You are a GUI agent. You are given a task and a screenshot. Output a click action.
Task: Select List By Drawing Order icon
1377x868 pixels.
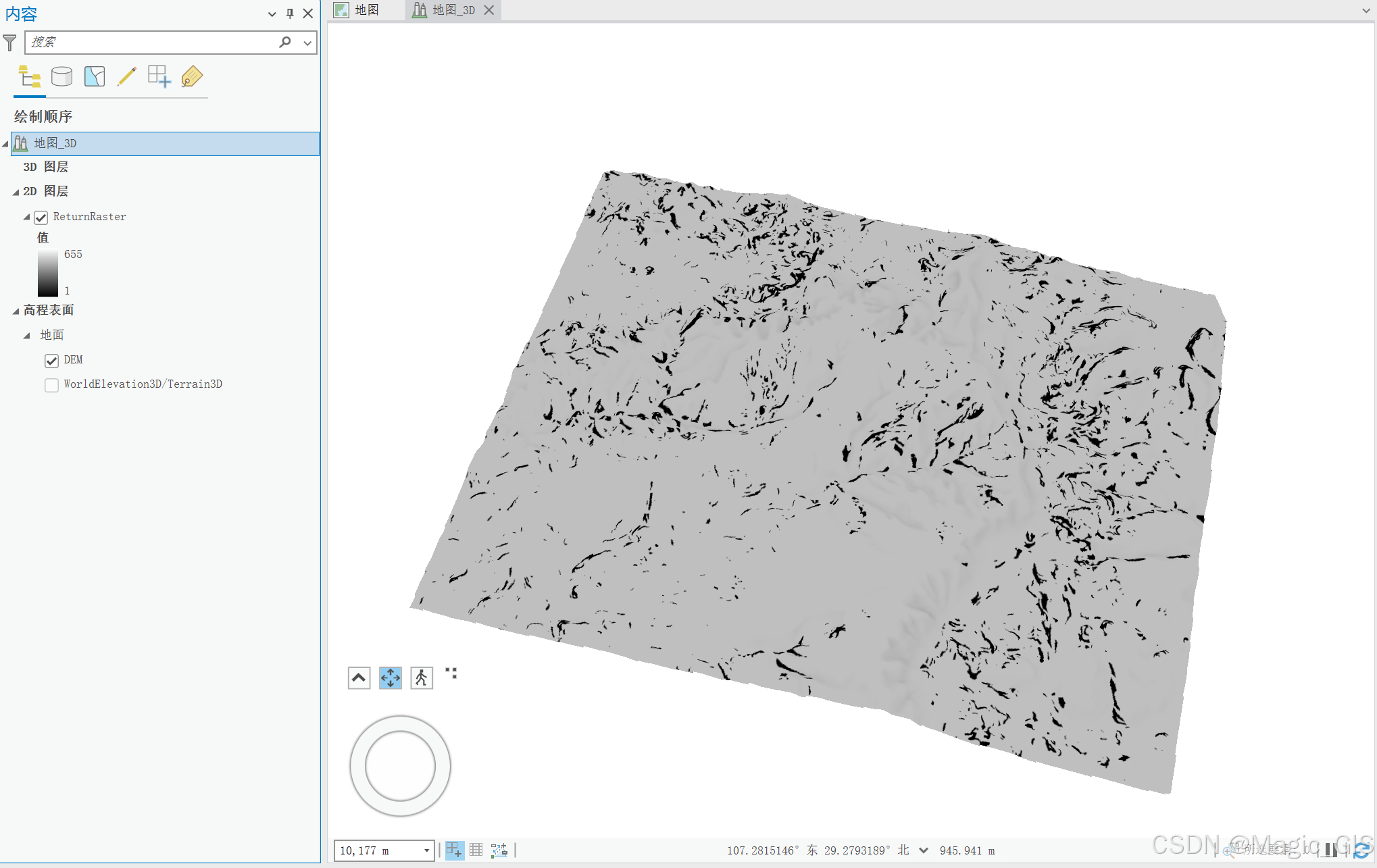pos(29,76)
